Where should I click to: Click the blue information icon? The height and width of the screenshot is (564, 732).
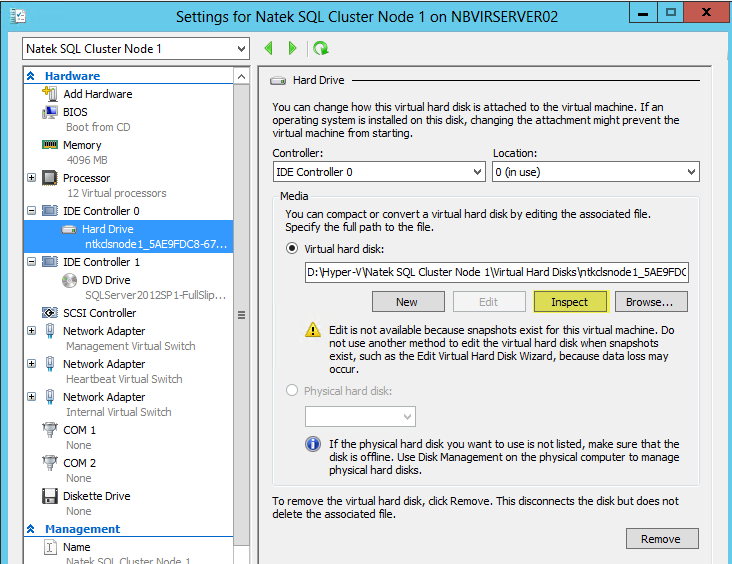[313, 444]
